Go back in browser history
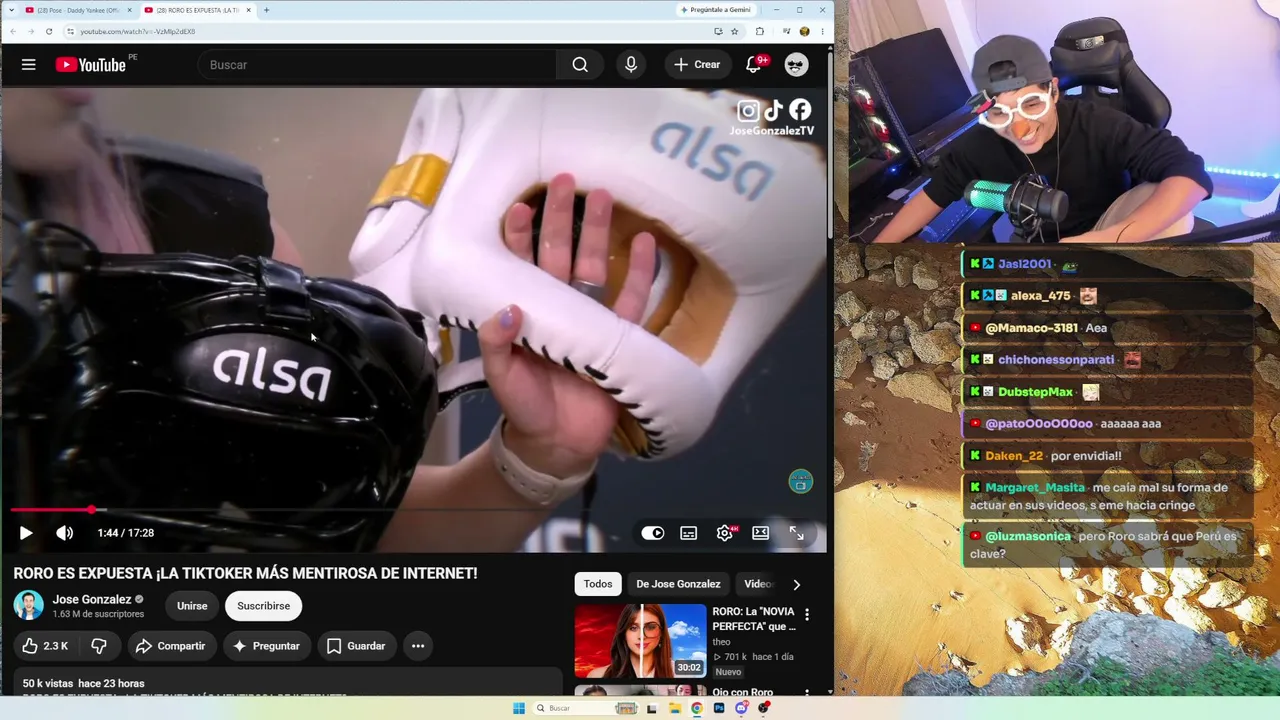This screenshot has height=720, width=1280. (12, 31)
